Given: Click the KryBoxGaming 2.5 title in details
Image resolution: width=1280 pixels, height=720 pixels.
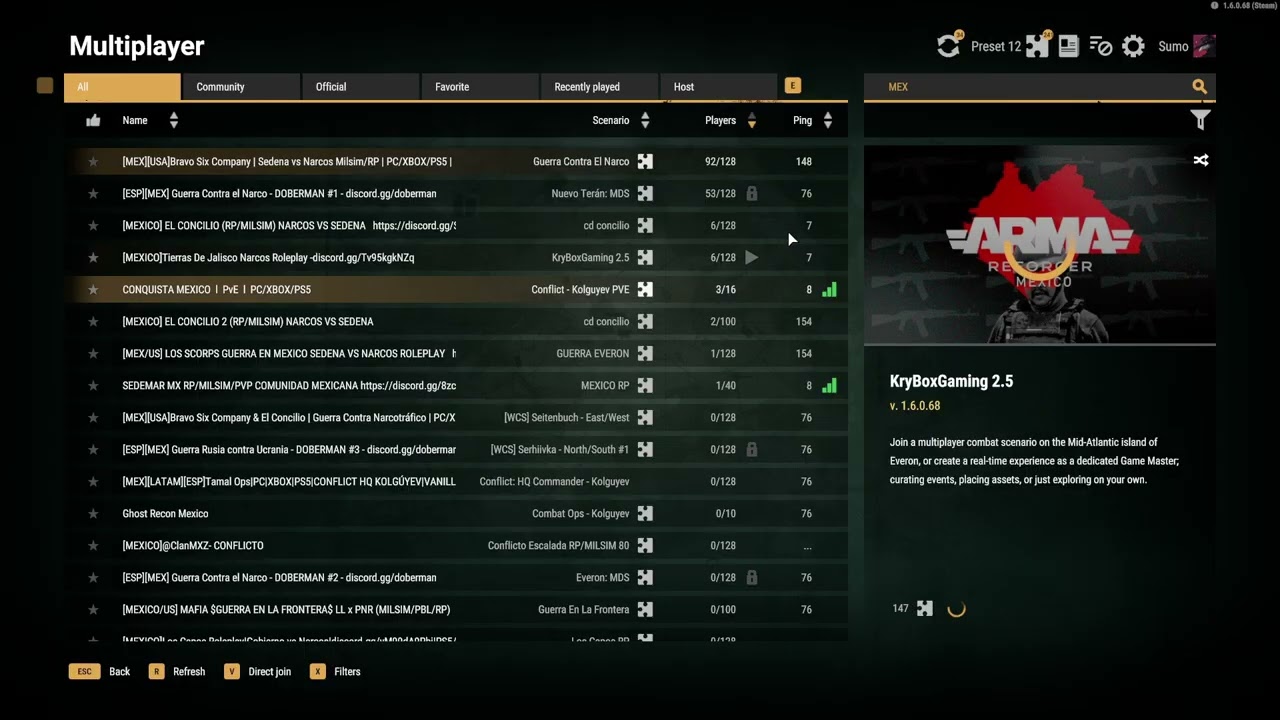Looking at the screenshot, I should 951,381.
